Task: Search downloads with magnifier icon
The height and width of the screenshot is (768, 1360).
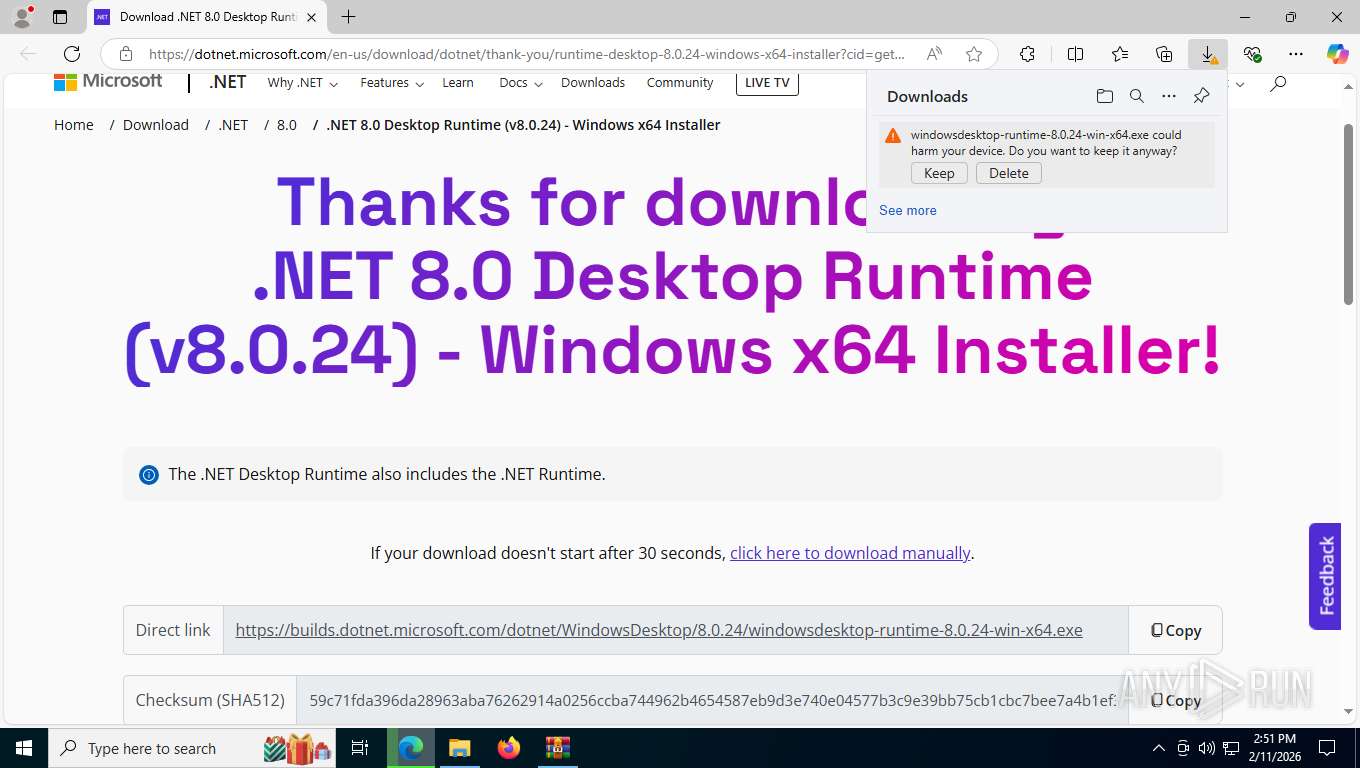Action: coord(1136,96)
